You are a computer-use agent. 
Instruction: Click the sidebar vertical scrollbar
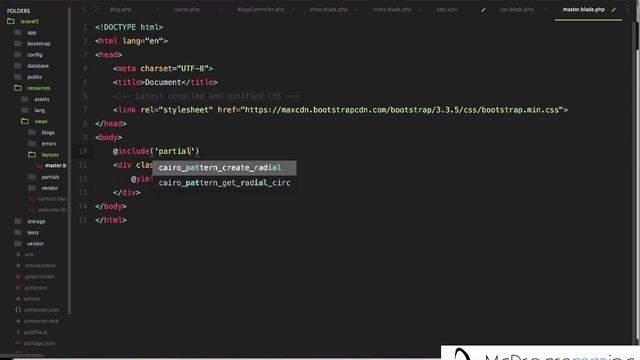pyautogui.click(x=70, y=161)
